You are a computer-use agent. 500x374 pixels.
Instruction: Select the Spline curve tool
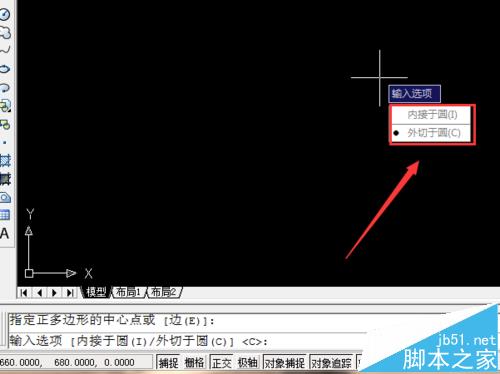tap(5, 50)
